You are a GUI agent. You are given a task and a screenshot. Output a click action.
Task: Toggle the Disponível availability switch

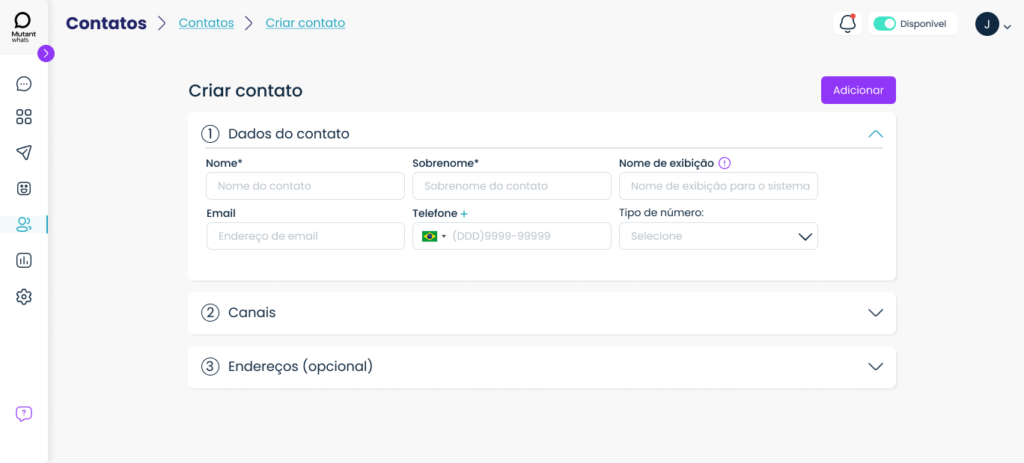click(885, 24)
